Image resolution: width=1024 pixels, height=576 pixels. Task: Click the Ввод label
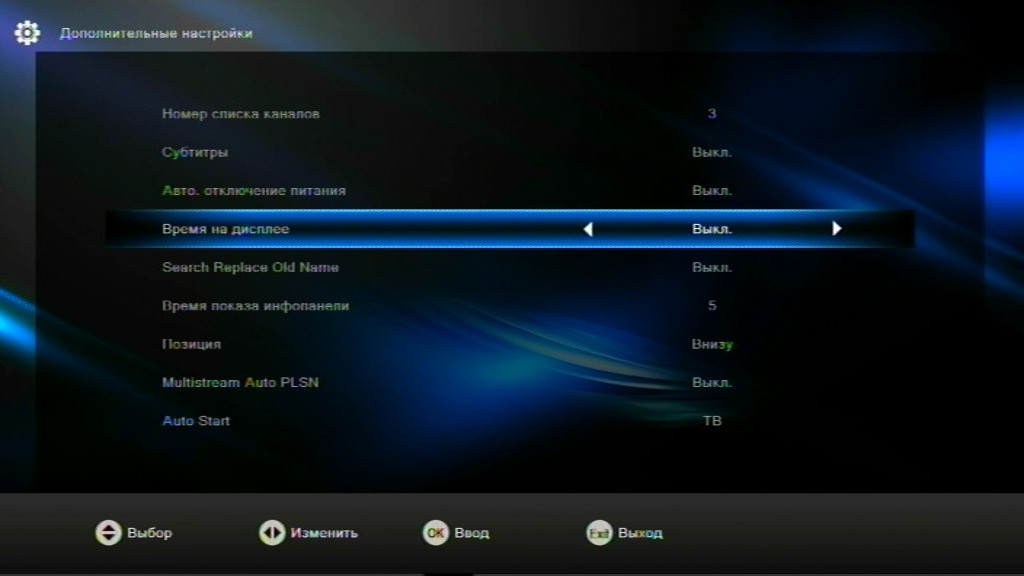[x=472, y=533]
